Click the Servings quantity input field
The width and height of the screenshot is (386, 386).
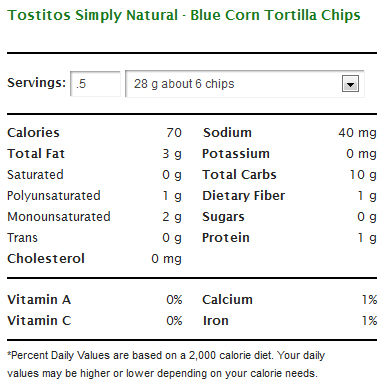(x=95, y=84)
